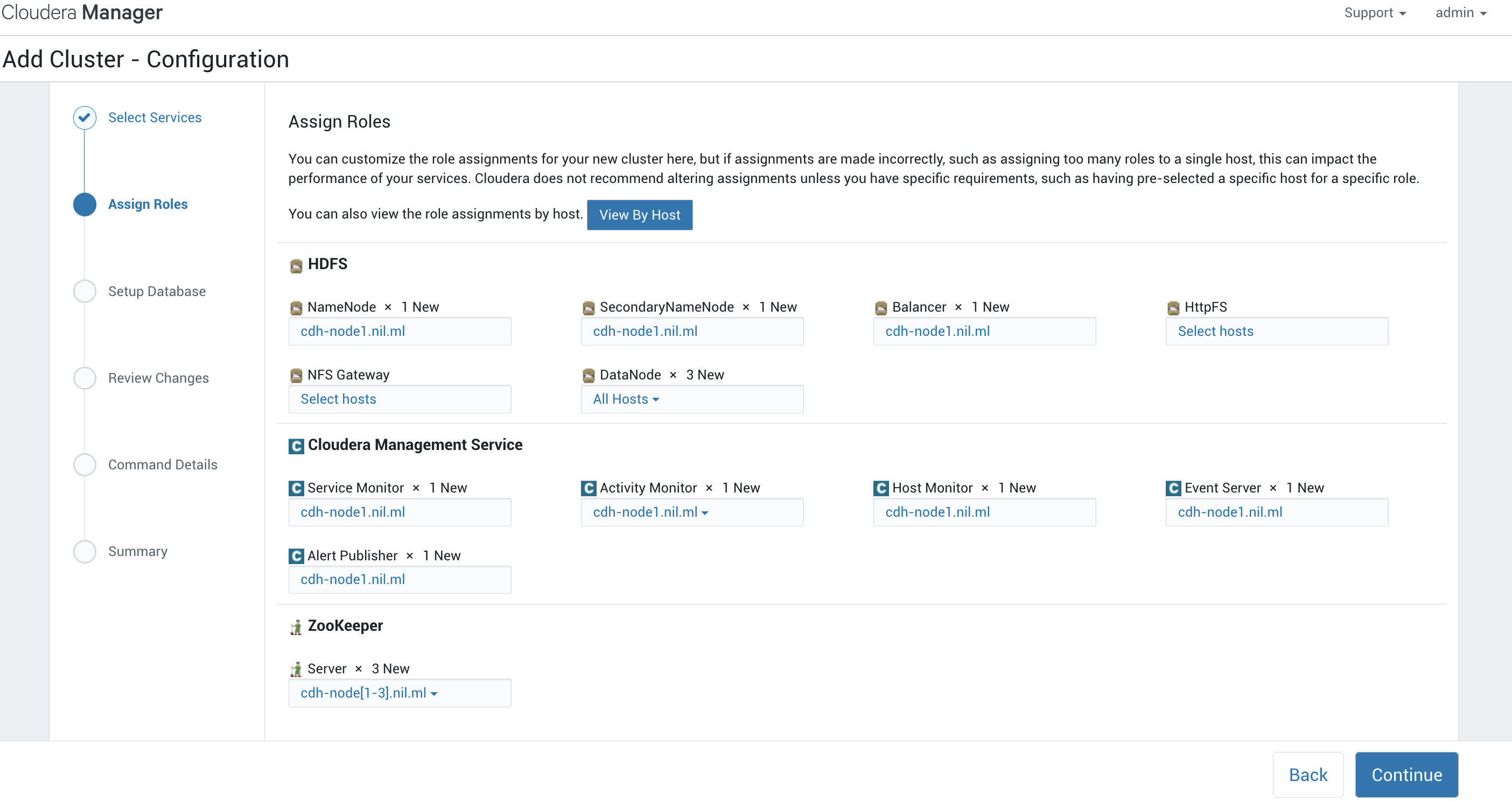Open the Support menu
1512x802 pixels.
tap(1375, 13)
